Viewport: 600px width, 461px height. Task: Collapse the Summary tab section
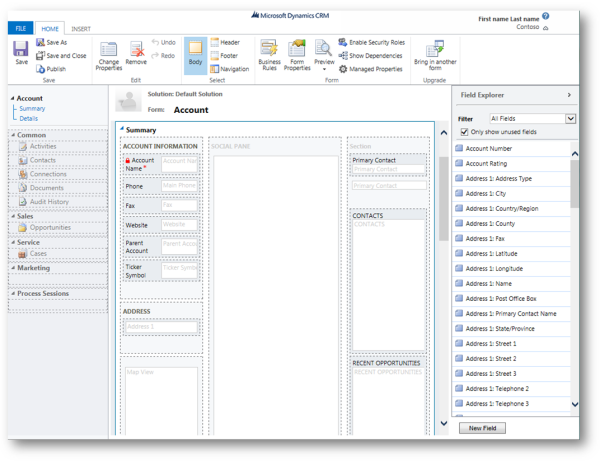click(122, 130)
